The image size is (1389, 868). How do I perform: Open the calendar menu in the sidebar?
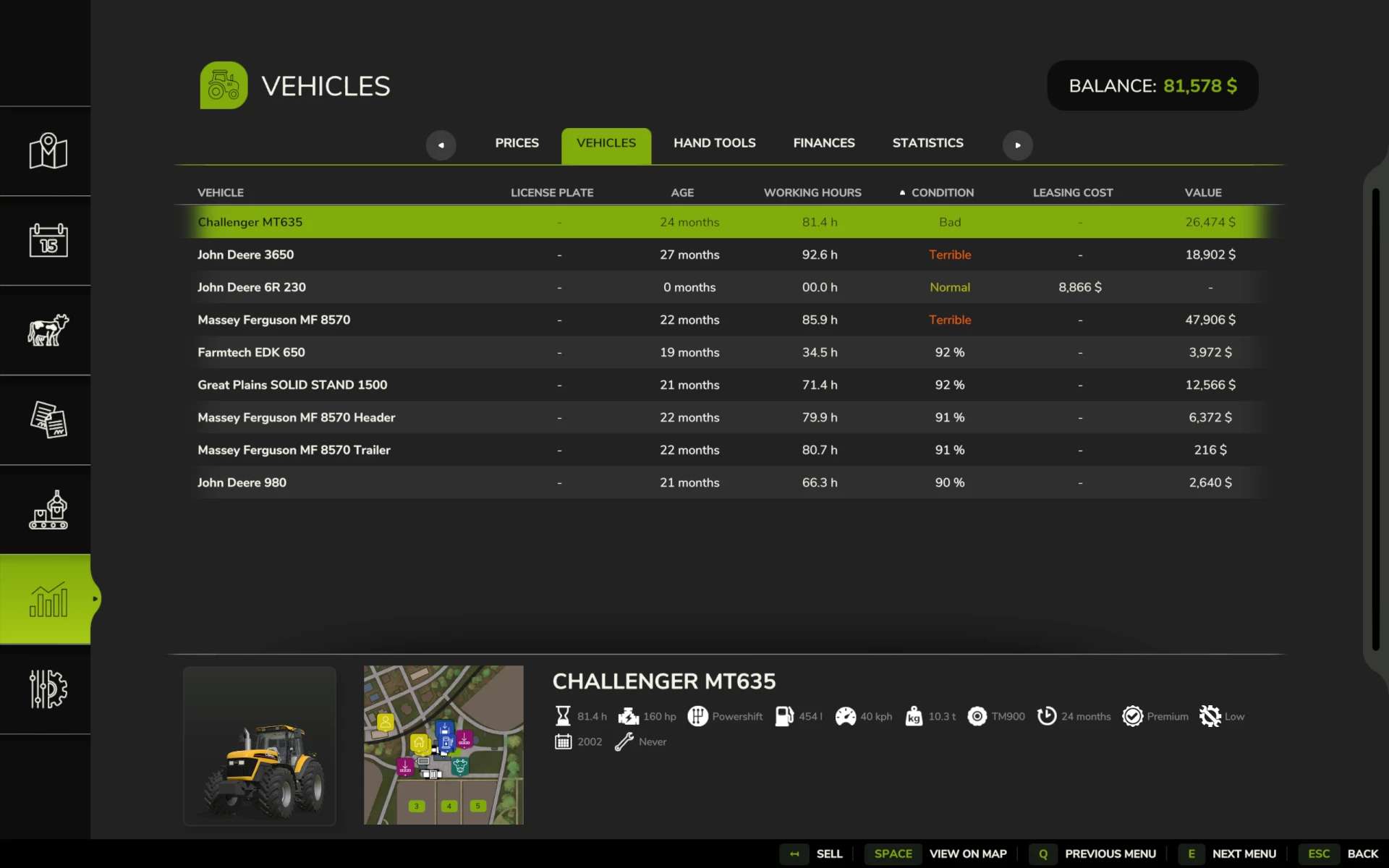click(x=46, y=241)
